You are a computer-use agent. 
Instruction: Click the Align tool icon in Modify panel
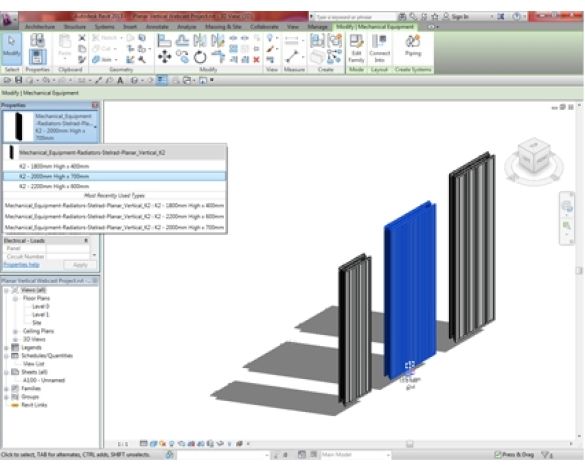tap(164, 40)
